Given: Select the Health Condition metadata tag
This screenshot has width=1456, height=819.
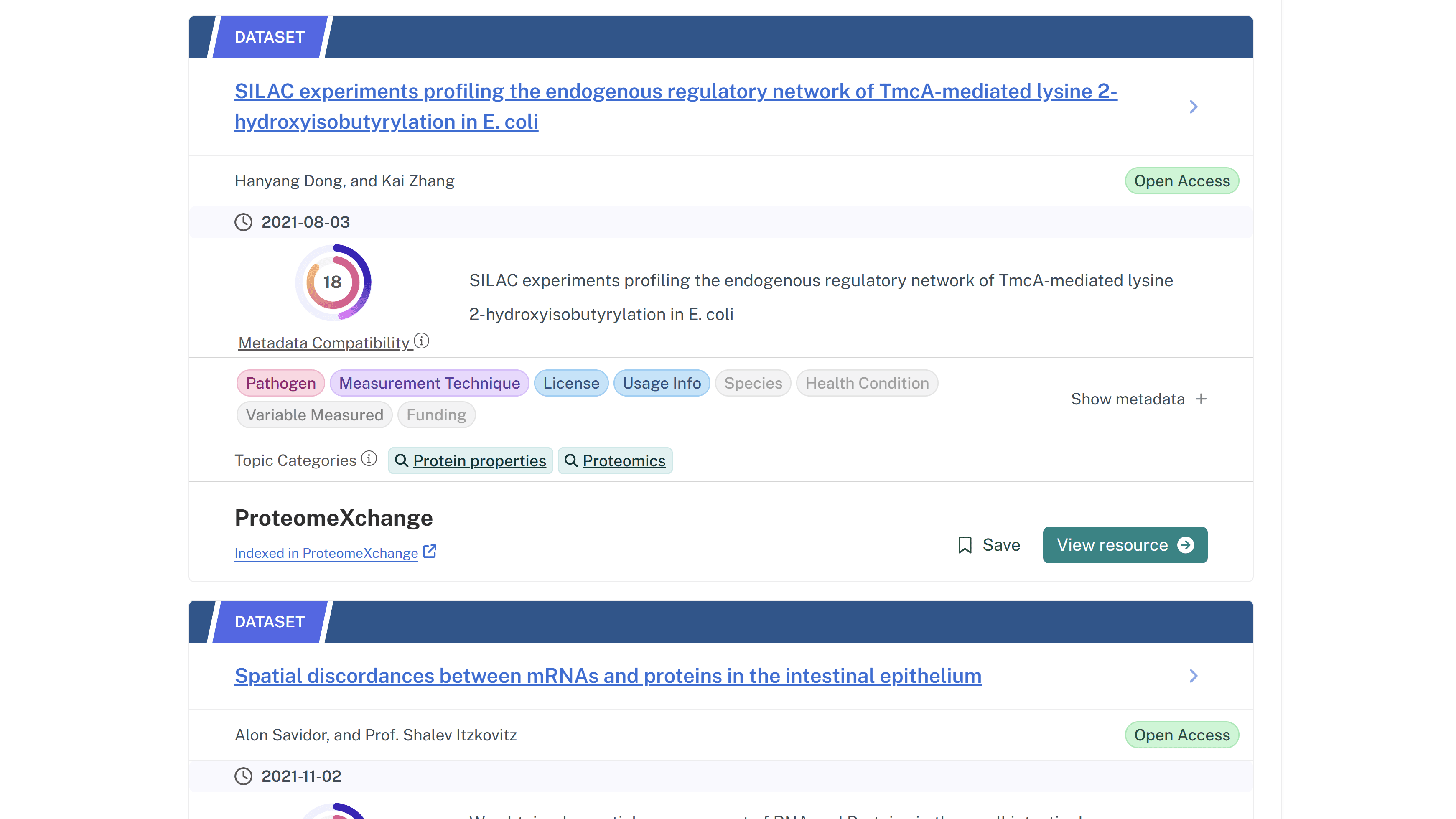Looking at the screenshot, I should [x=867, y=383].
